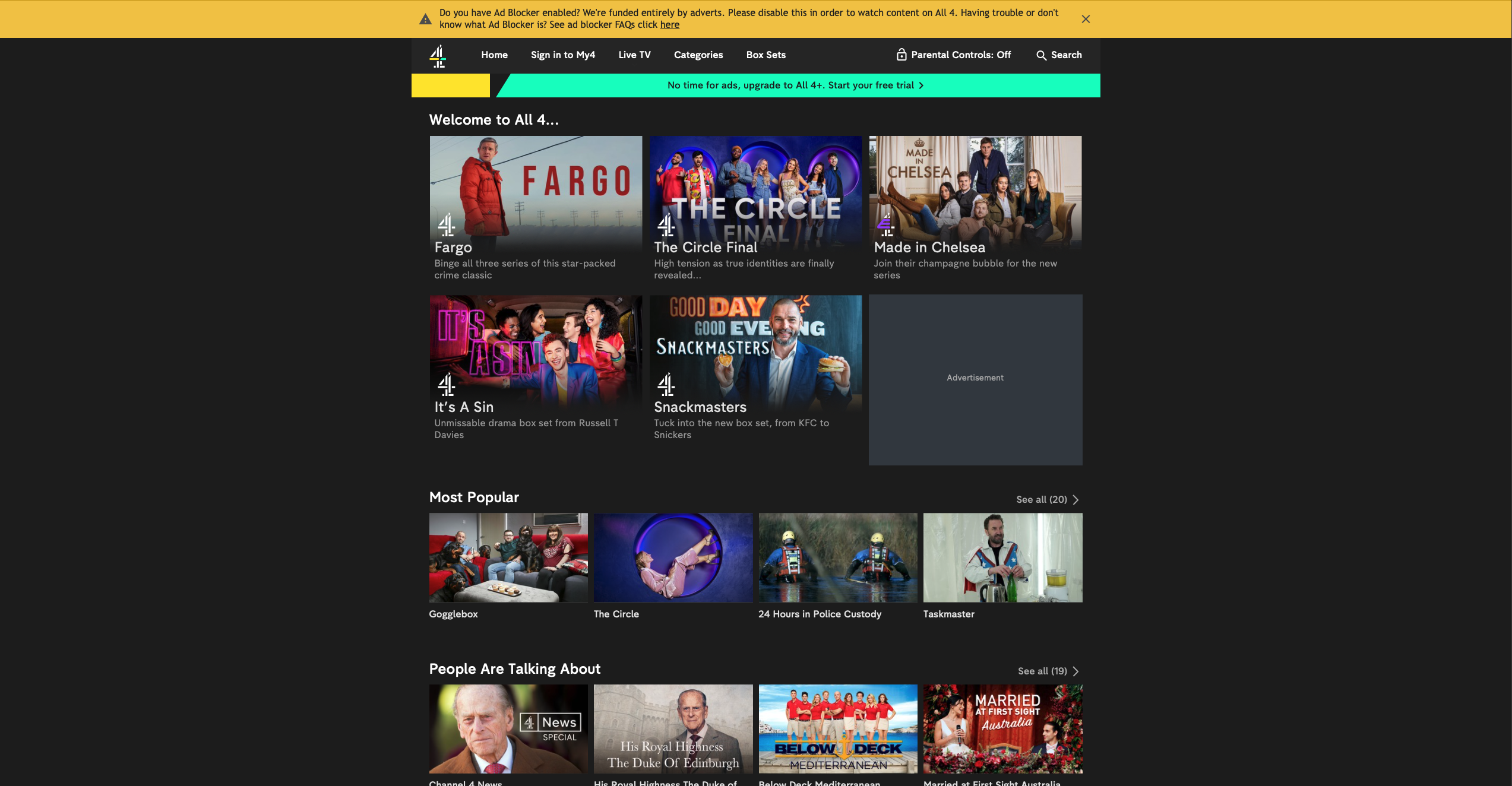Click the yellow block beside the upgrade banner
1512x786 pixels.
pyautogui.click(x=450, y=85)
